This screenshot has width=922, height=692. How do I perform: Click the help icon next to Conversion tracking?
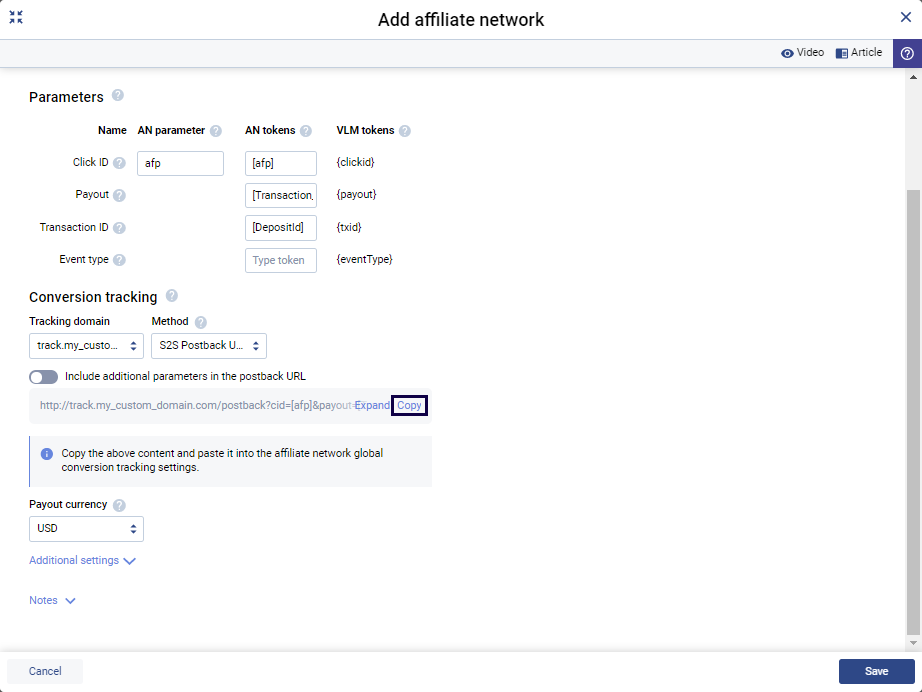coord(172,296)
